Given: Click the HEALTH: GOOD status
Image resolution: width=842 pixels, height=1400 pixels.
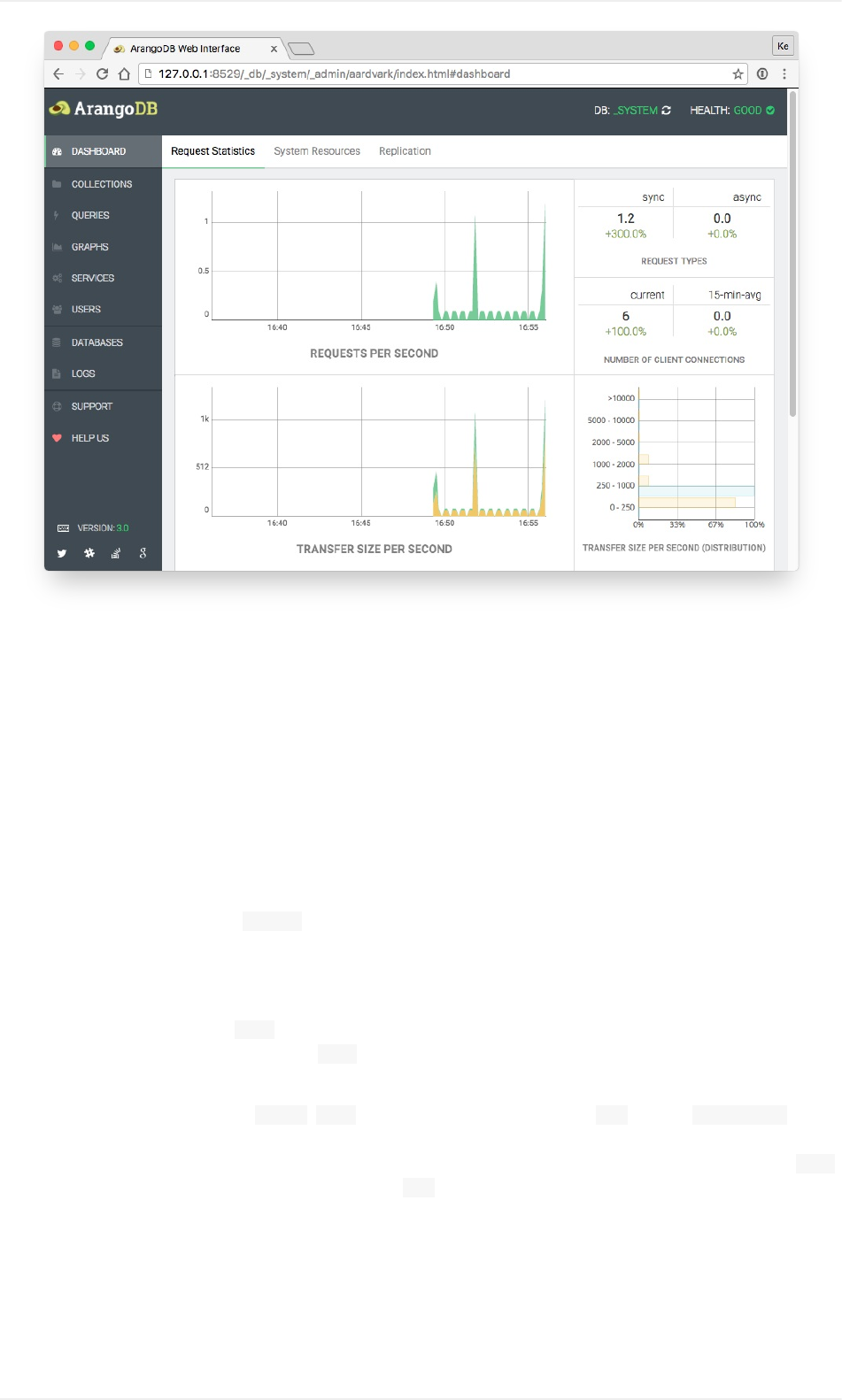Looking at the screenshot, I should pyautogui.click(x=732, y=111).
